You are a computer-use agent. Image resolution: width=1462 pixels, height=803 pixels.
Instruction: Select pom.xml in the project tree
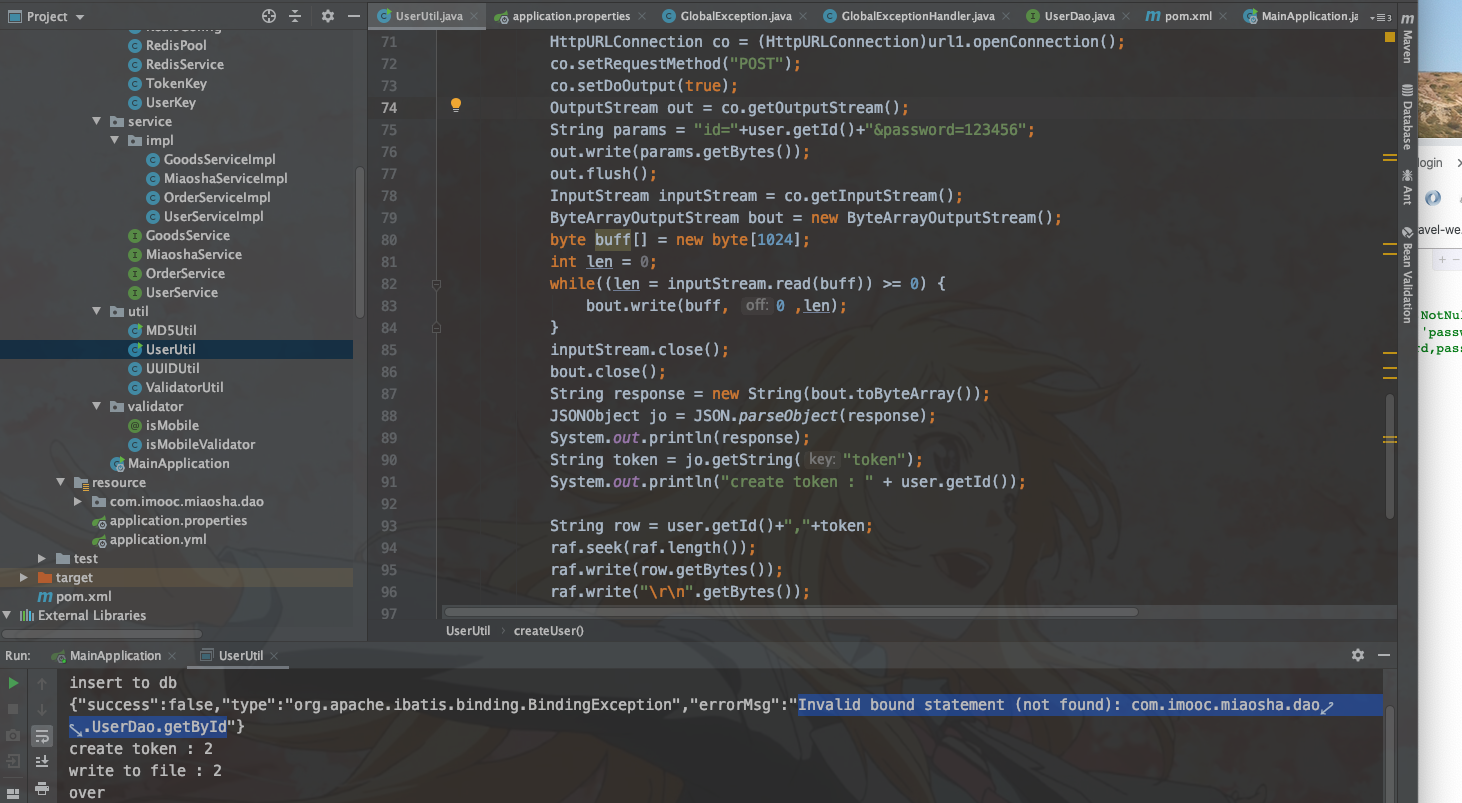point(83,596)
